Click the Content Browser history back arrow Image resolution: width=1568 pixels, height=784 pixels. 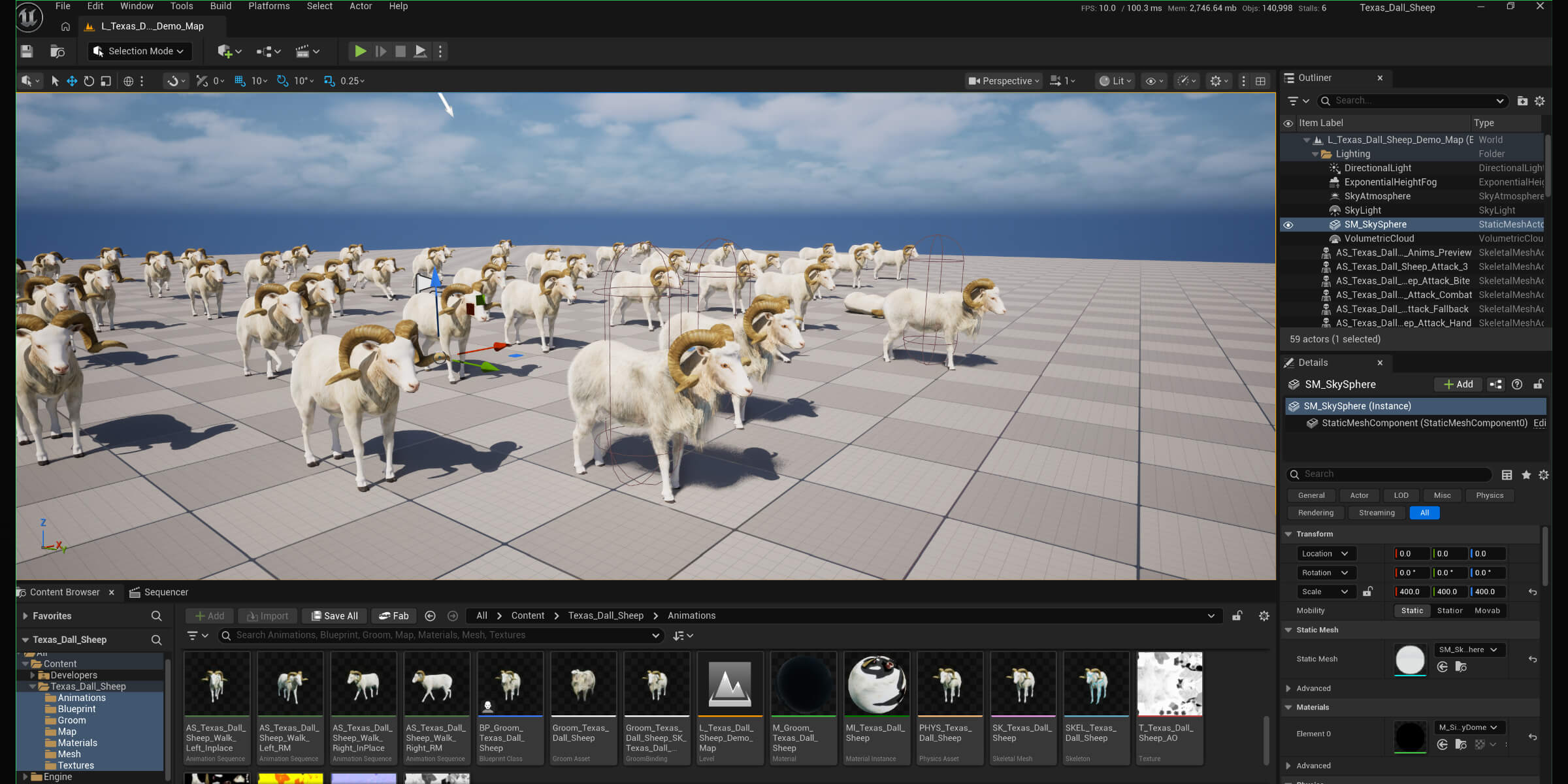[x=430, y=615]
